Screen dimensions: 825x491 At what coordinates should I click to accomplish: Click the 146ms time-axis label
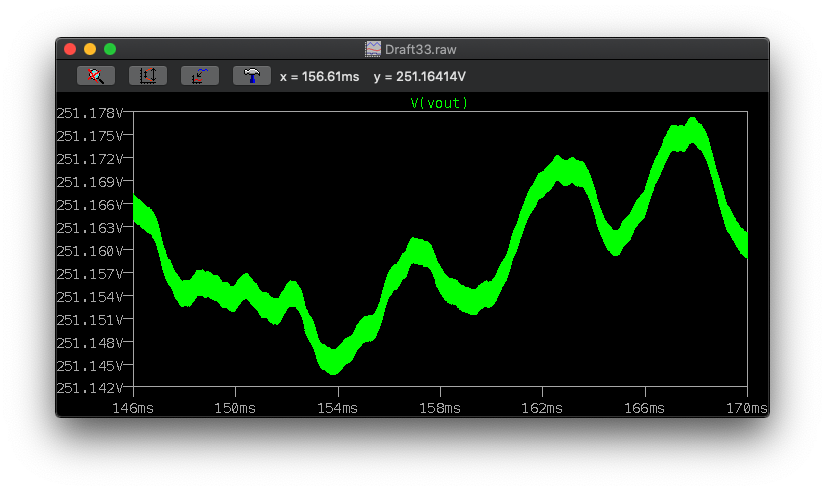click(133, 408)
